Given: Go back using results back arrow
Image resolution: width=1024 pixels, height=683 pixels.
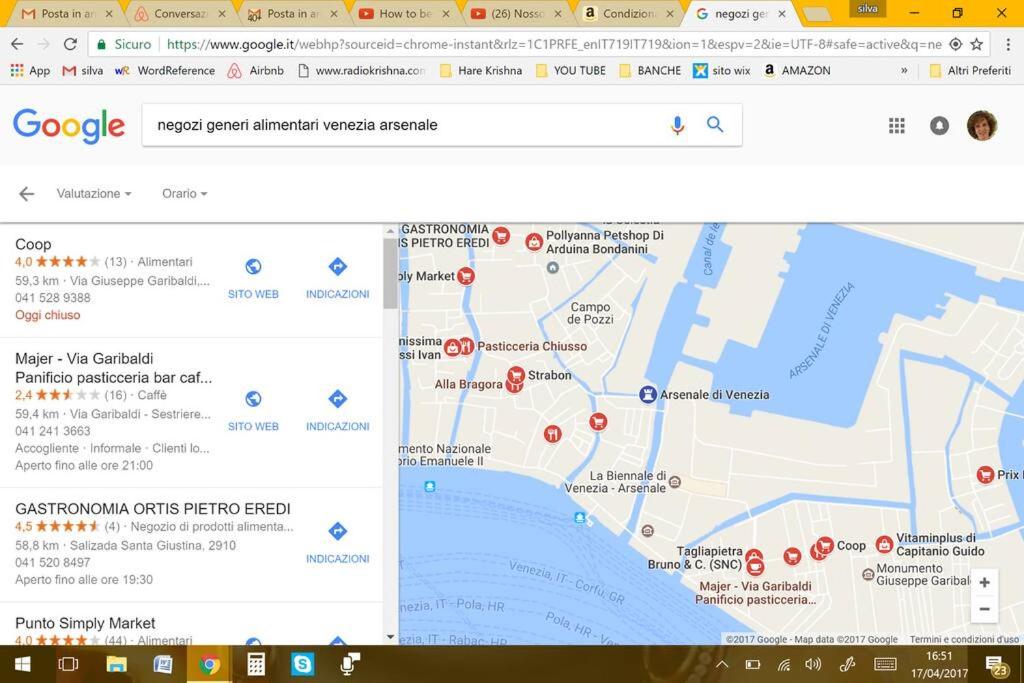Looking at the screenshot, I should [26, 193].
